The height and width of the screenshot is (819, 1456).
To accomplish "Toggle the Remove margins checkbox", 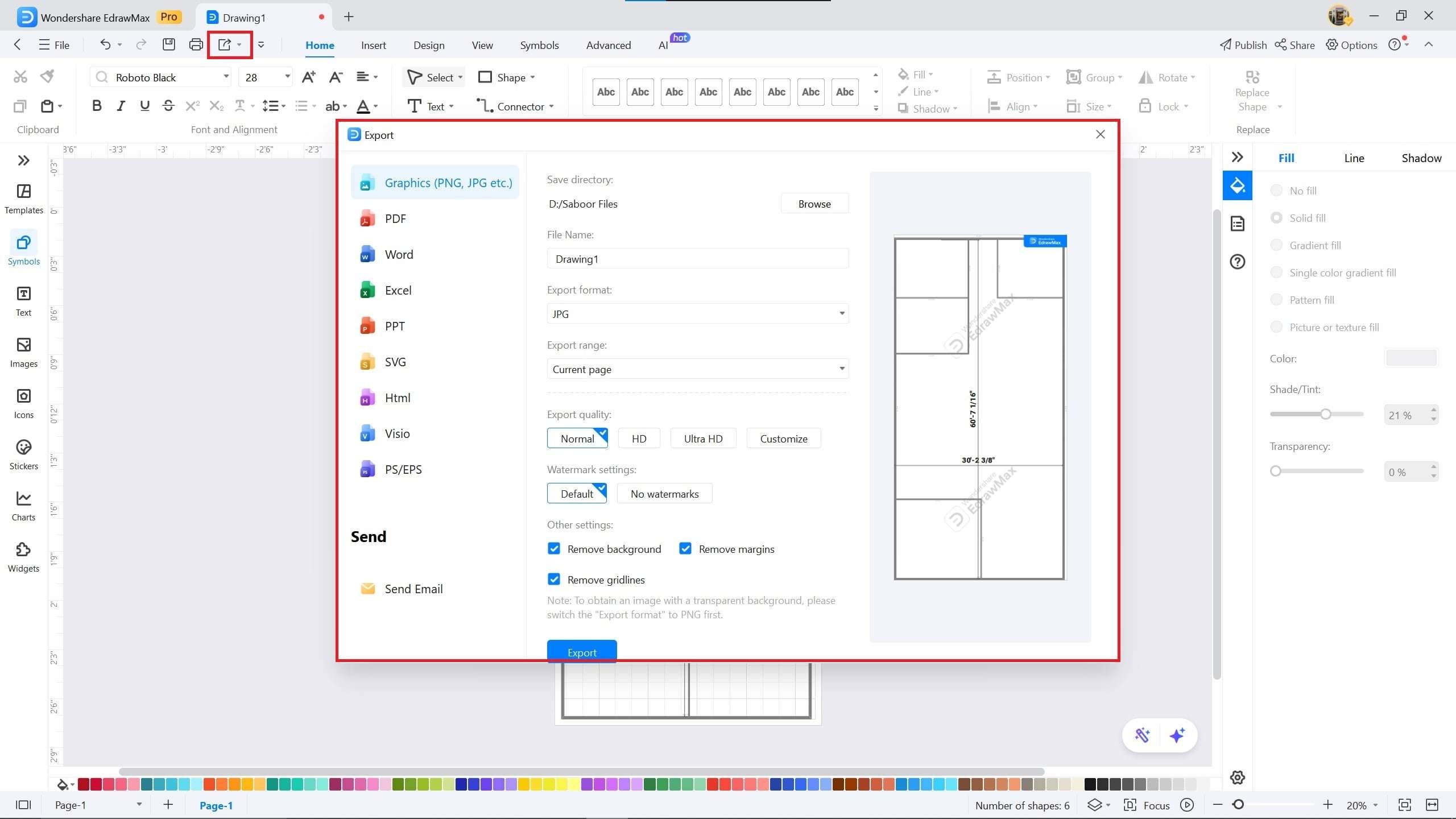I will tap(685, 549).
